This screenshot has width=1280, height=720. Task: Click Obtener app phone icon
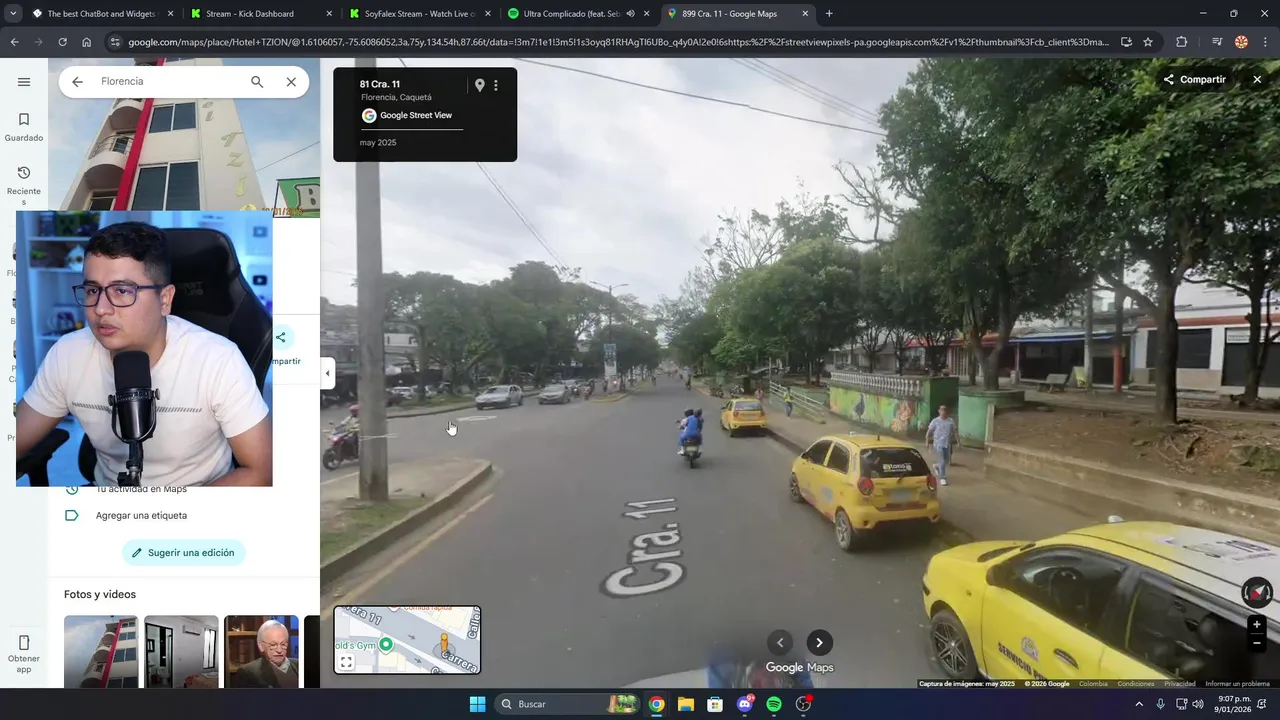[24, 643]
